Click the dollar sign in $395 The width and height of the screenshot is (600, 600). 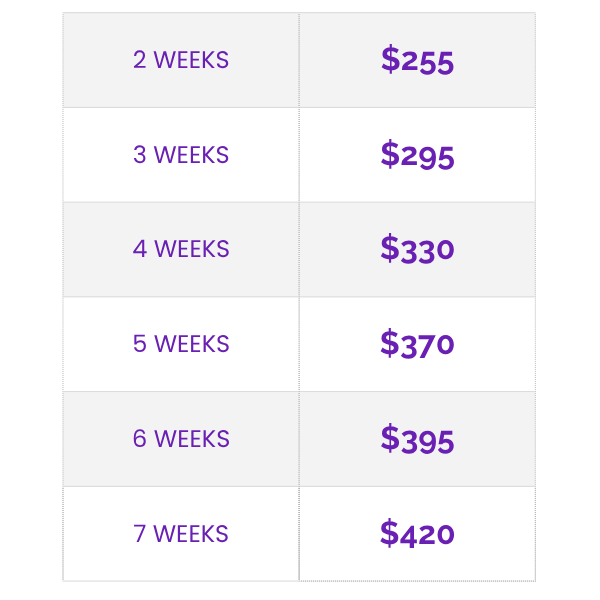(x=390, y=438)
